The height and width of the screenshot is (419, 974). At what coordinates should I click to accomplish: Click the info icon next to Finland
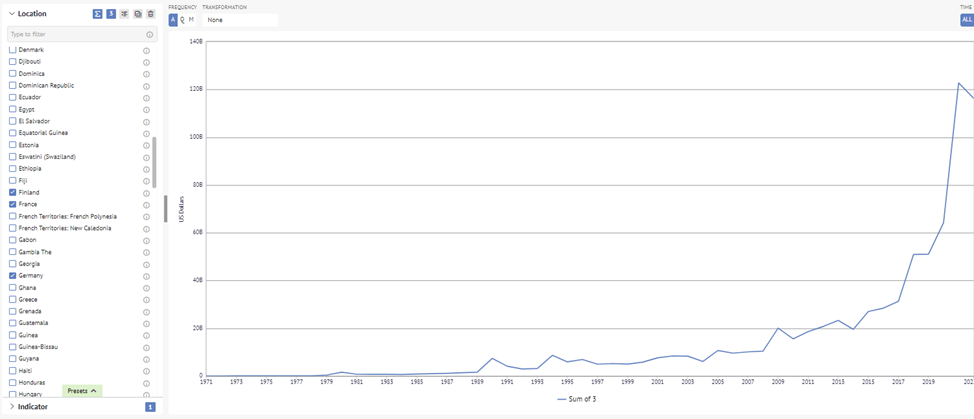[147, 193]
